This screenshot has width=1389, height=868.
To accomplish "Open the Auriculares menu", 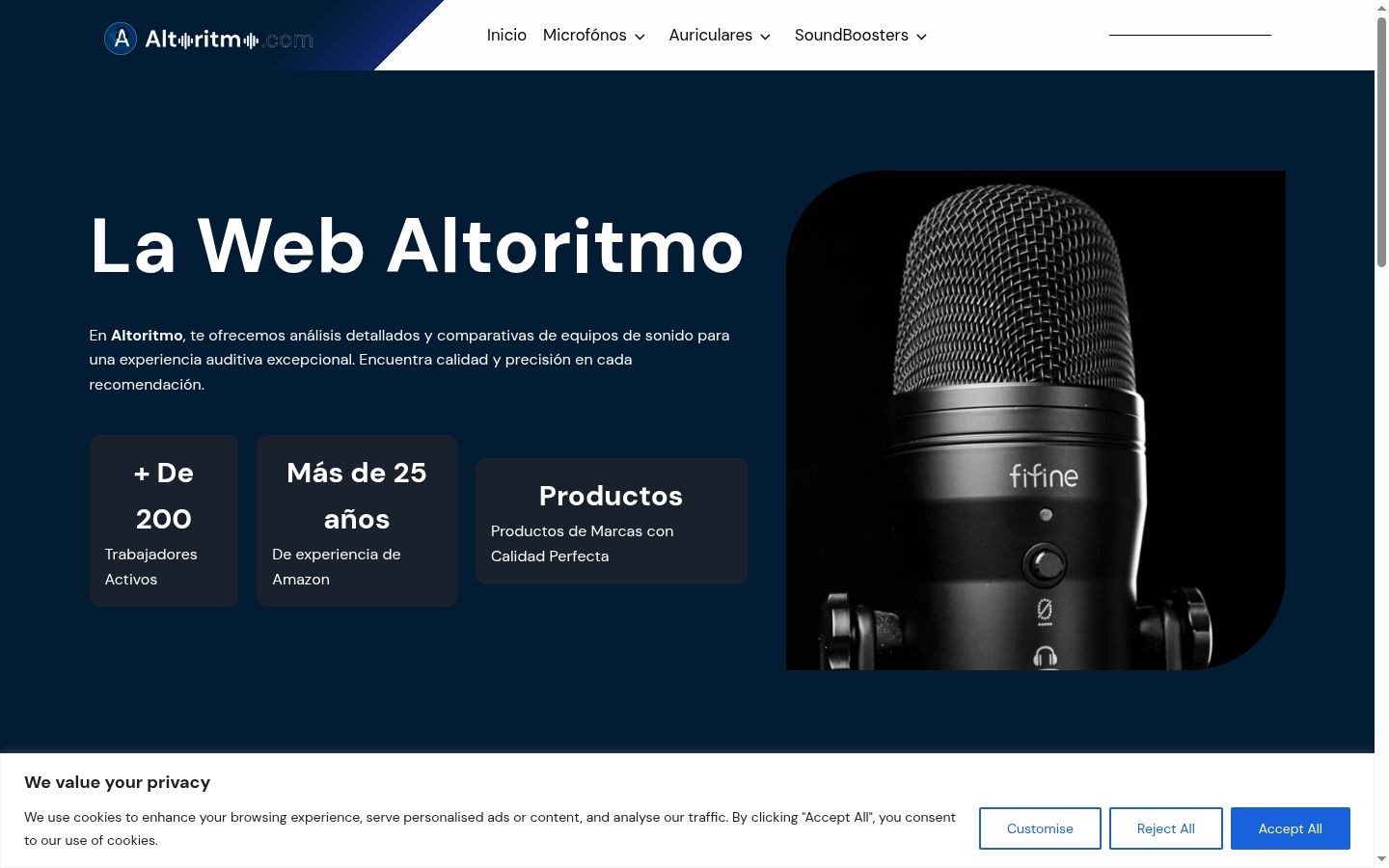I will [x=711, y=35].
